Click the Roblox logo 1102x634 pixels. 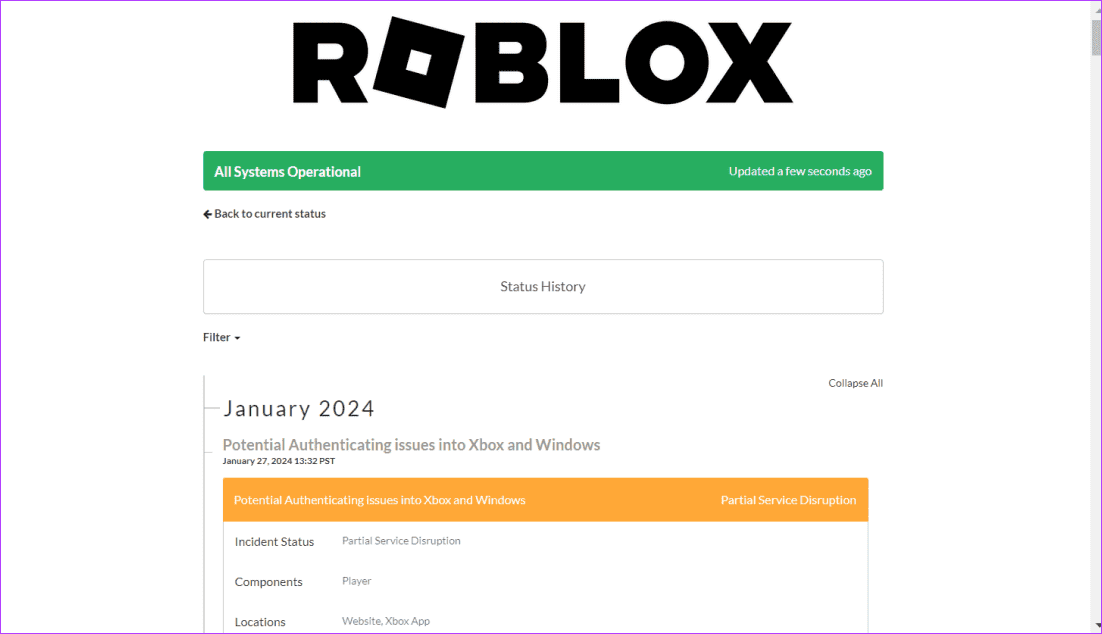click(543, 63)
